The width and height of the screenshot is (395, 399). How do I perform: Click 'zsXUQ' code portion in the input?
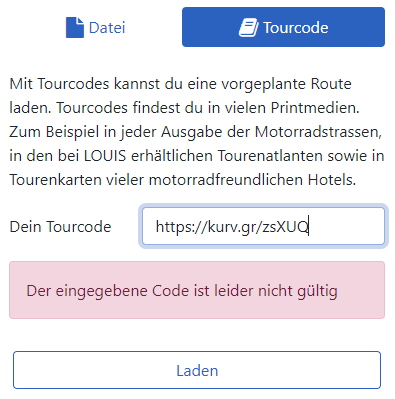coord(286,227)
